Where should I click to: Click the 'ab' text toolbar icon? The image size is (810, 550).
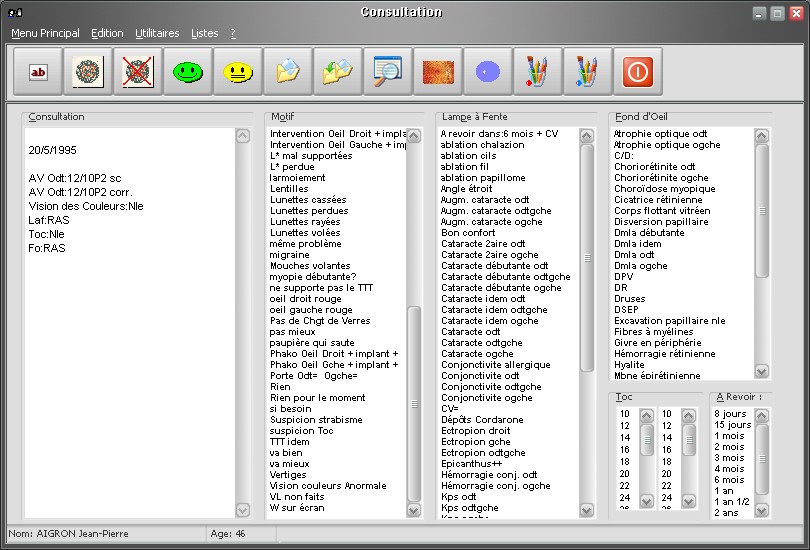click(x=38, y=72)
